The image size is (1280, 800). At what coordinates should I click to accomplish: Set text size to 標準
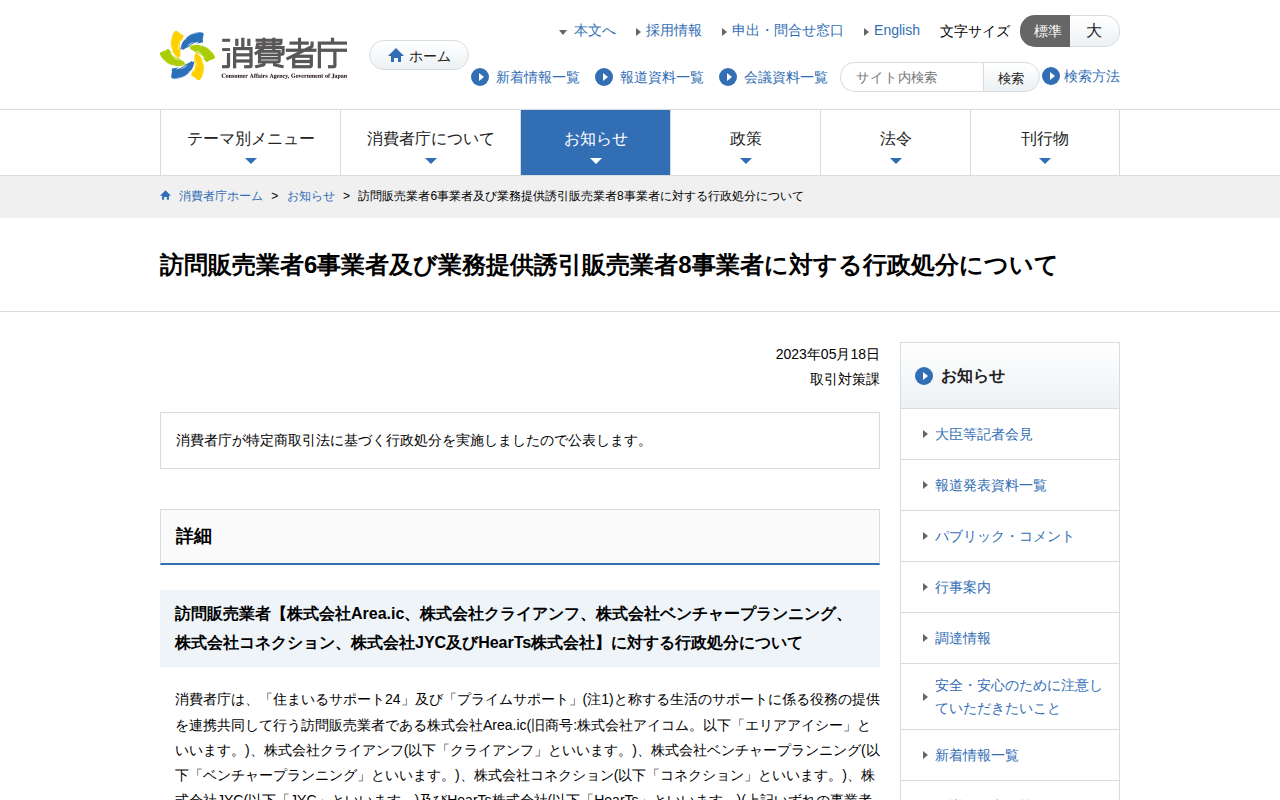coord(1046,31)
